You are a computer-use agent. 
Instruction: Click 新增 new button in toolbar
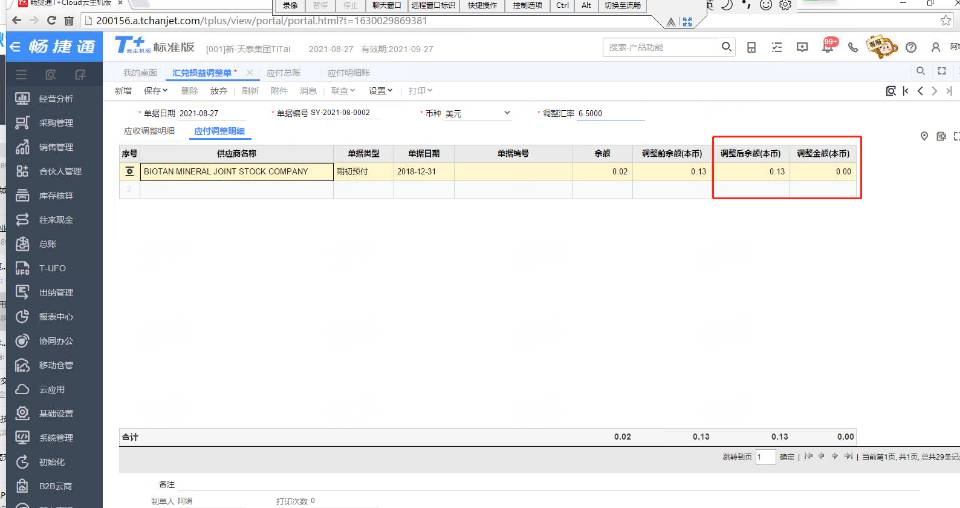click(123, 91)
